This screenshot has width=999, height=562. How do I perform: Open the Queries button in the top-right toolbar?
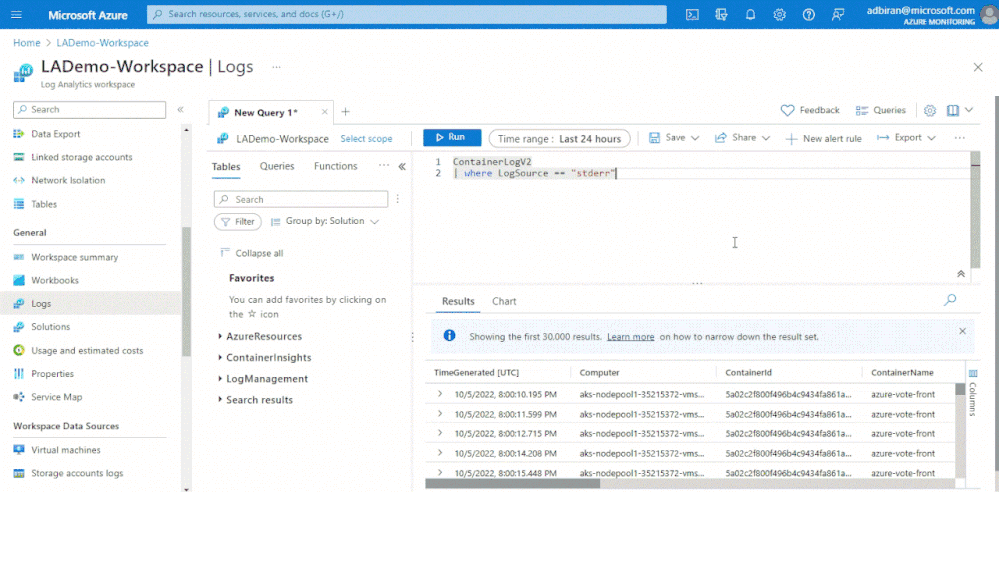(x=880, y=110)
